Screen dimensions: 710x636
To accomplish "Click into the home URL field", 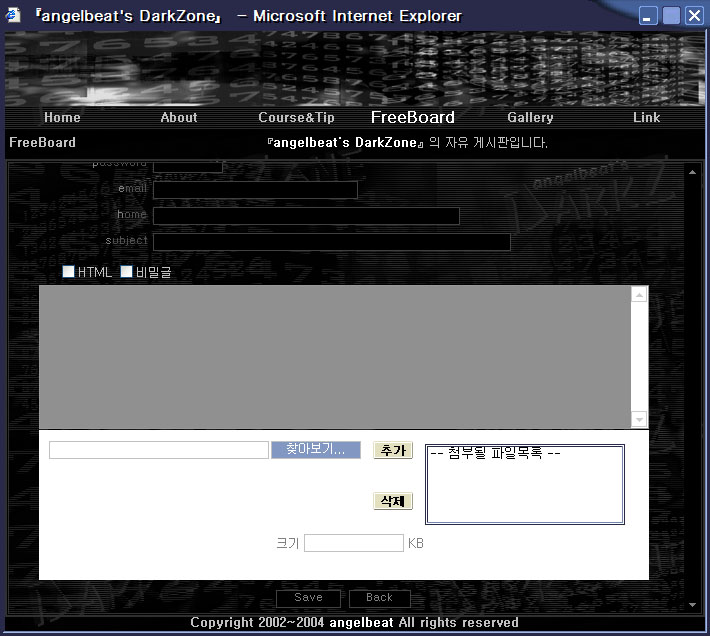I will (x=307, y=216).
